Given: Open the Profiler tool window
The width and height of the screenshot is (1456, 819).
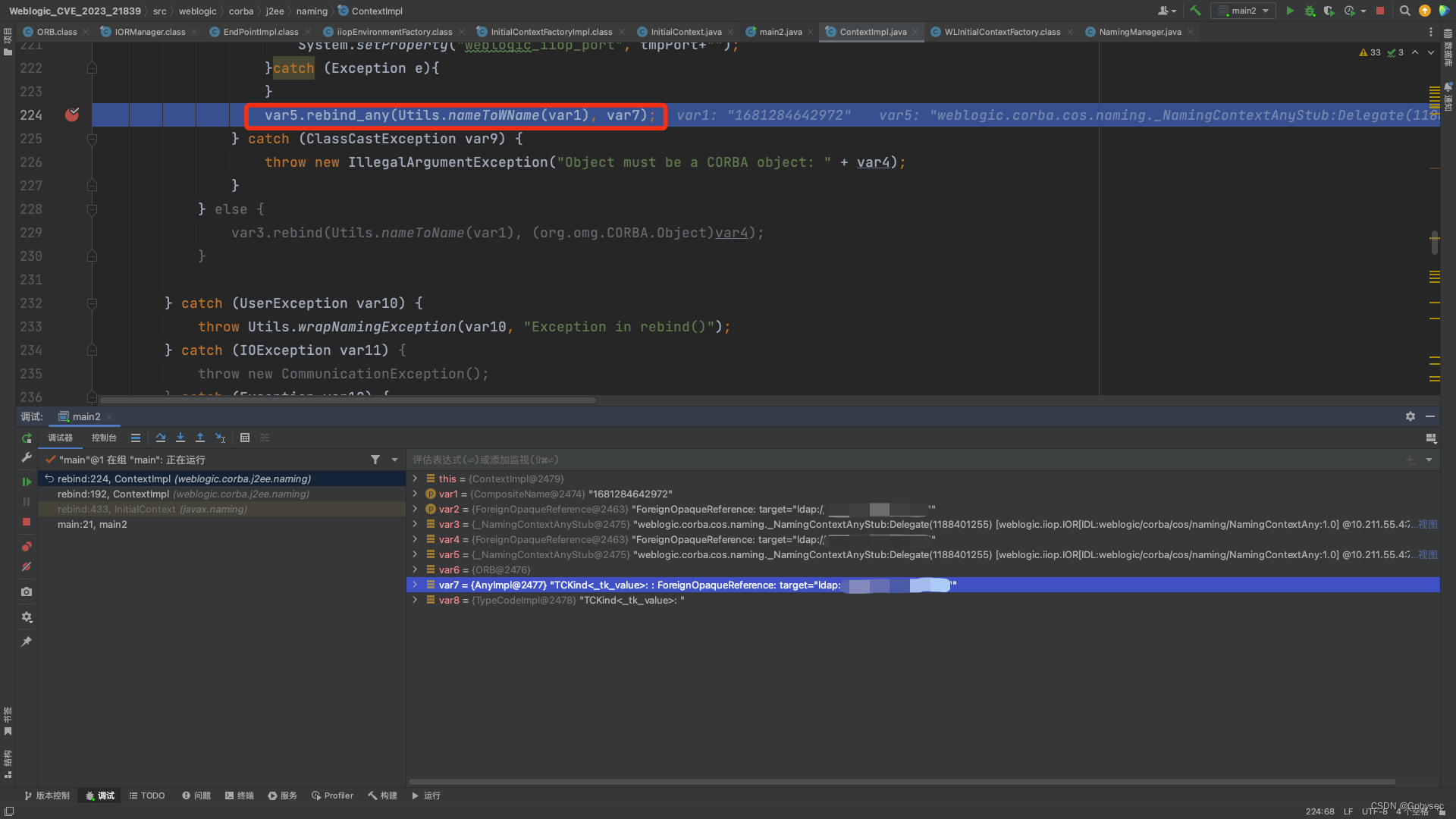Looking at the screenshot, I should 332,795.
